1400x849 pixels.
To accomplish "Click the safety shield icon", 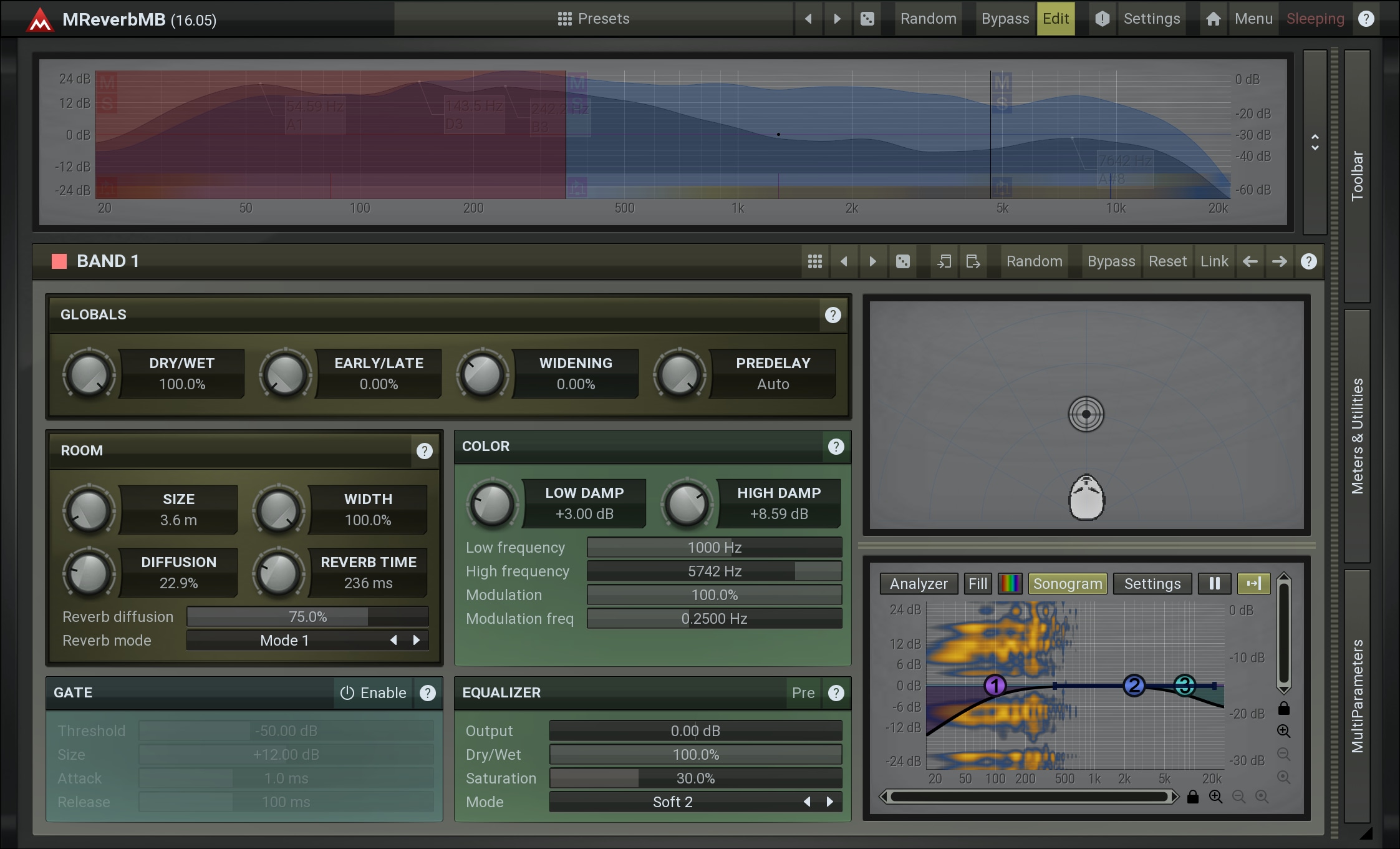I will 1102,19.
